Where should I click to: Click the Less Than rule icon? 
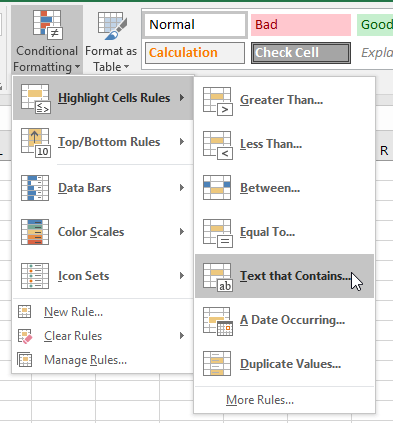coord(218,145)
